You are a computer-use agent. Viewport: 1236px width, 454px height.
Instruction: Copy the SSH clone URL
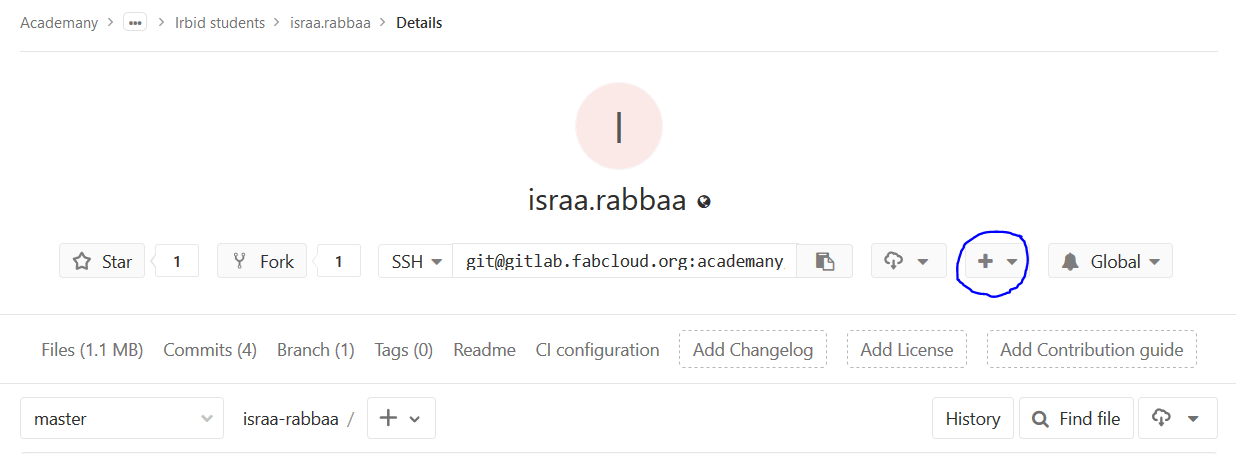(825, 261)
